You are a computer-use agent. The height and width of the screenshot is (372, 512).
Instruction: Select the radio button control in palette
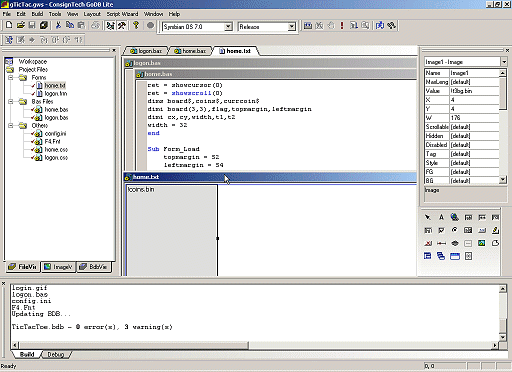point(455,230)
